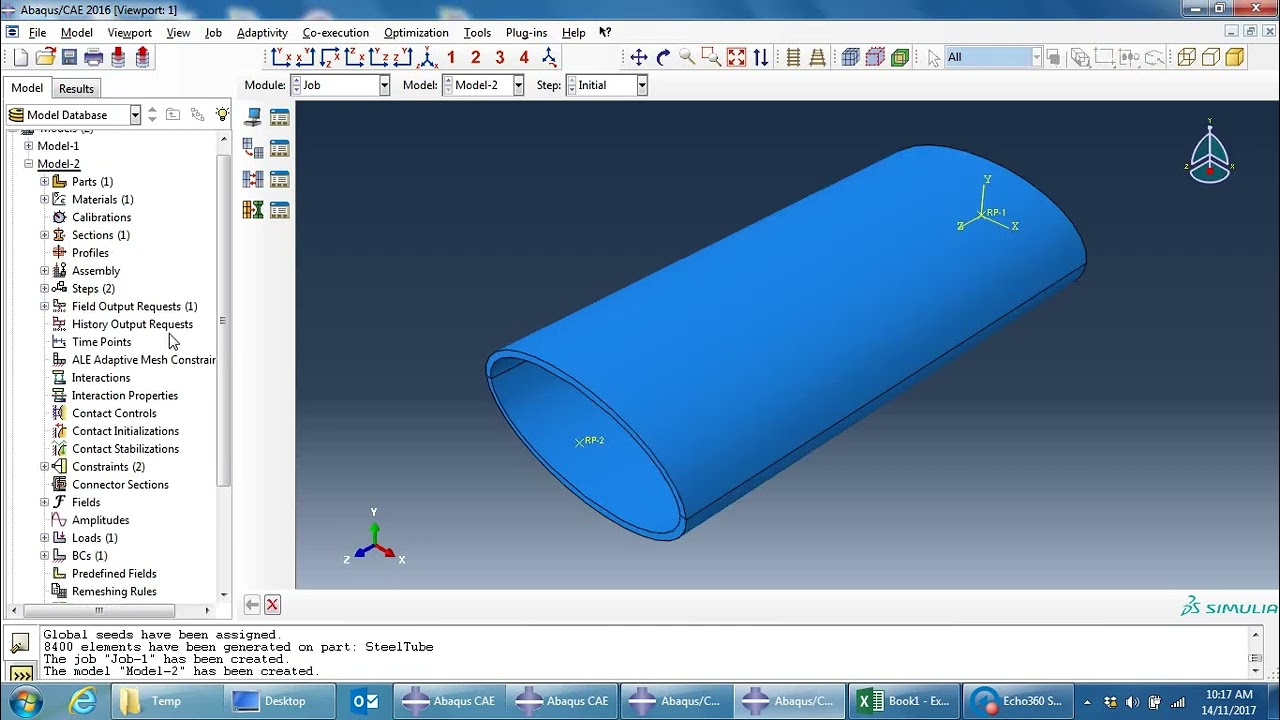This screenshot has height=720, width=1280.
Task: Open the Job menu
Action: coord(213,33)
